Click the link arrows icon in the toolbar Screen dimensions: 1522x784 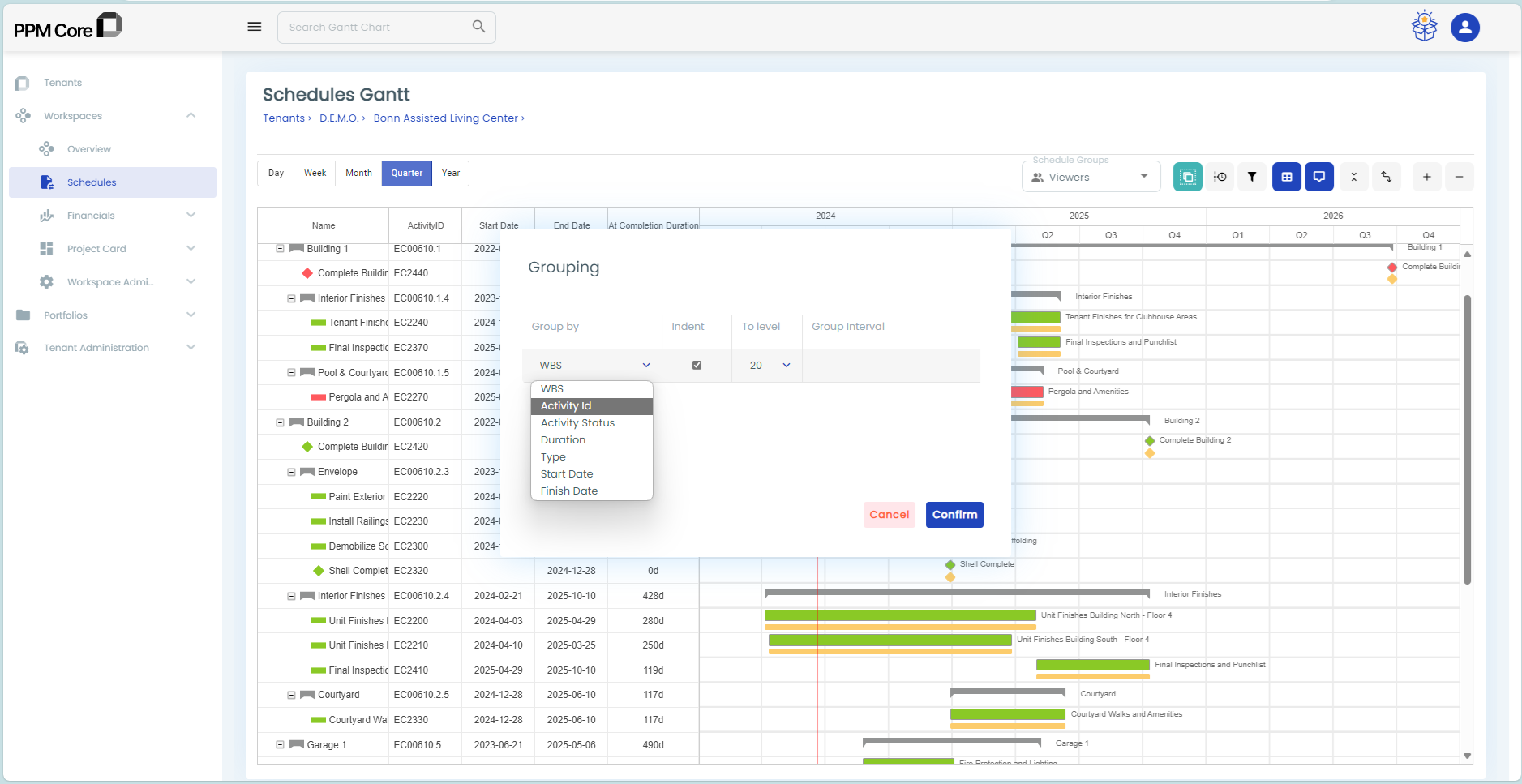coord(1387,176)
